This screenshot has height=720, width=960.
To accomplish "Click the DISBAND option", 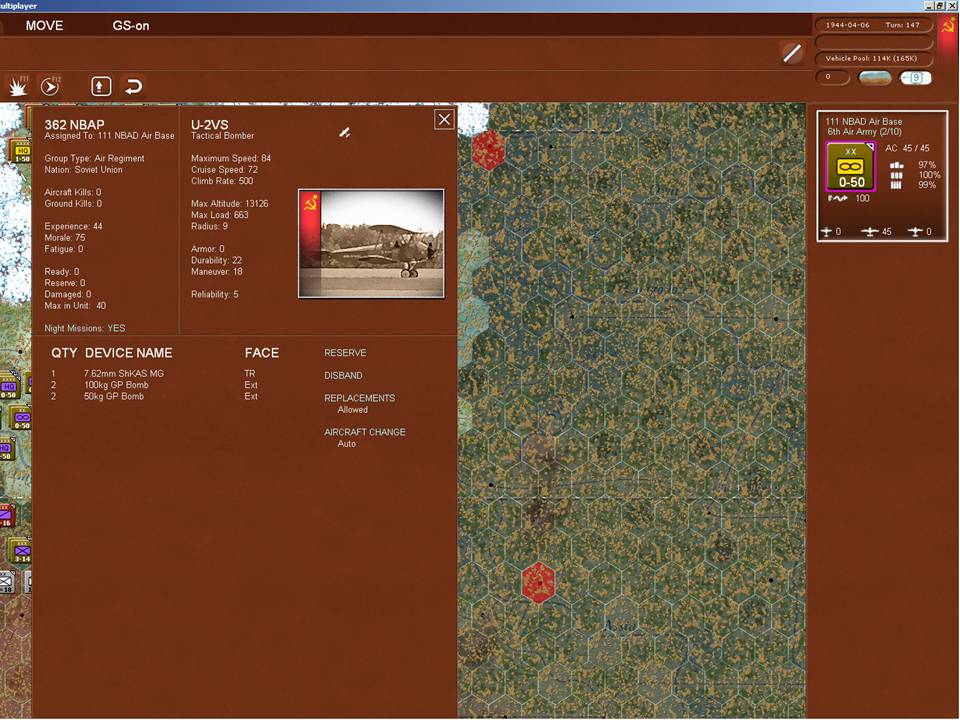I will pyautogui.click(x=343, y=375).
